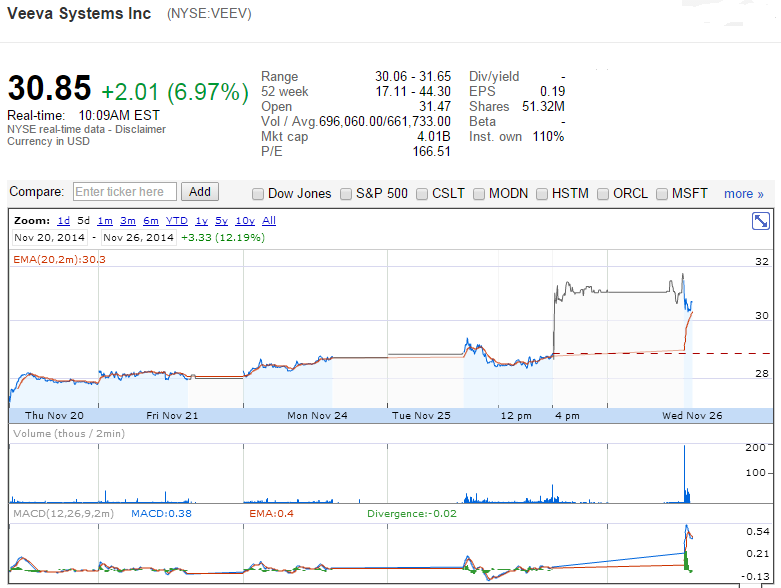The width and height of the screenshot is (781, 588).
Task: Click the EMA(20,2m):30.3 indicator label
Action: 59,259
